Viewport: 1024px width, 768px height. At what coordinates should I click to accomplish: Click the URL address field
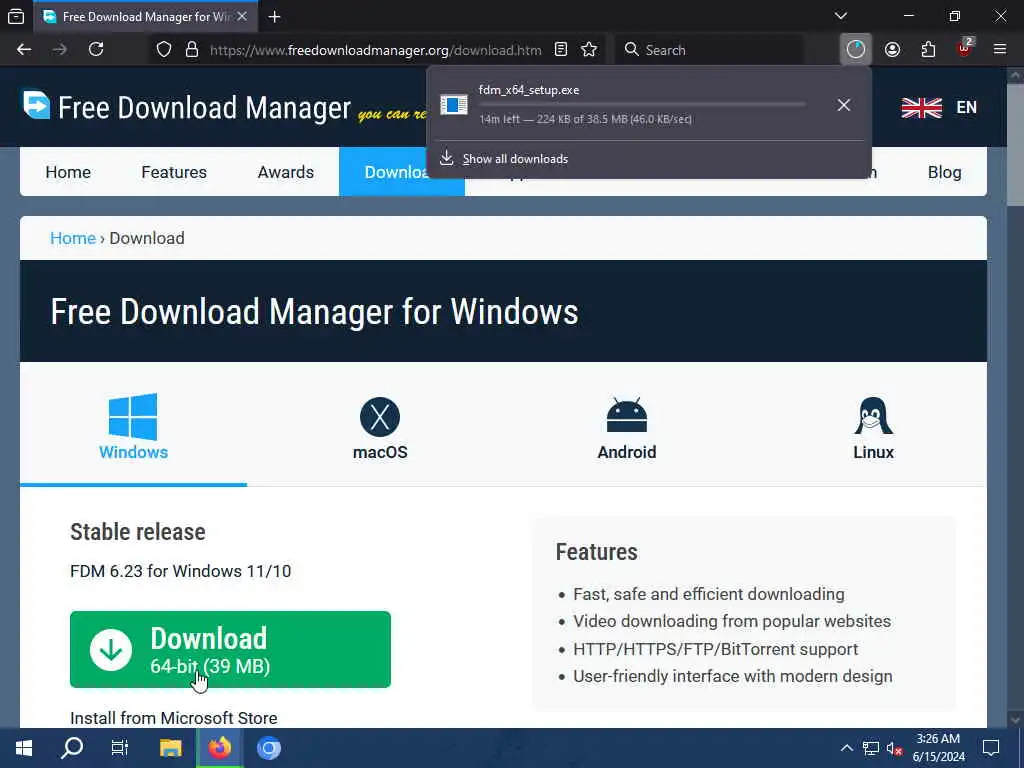tap(376, 50)
